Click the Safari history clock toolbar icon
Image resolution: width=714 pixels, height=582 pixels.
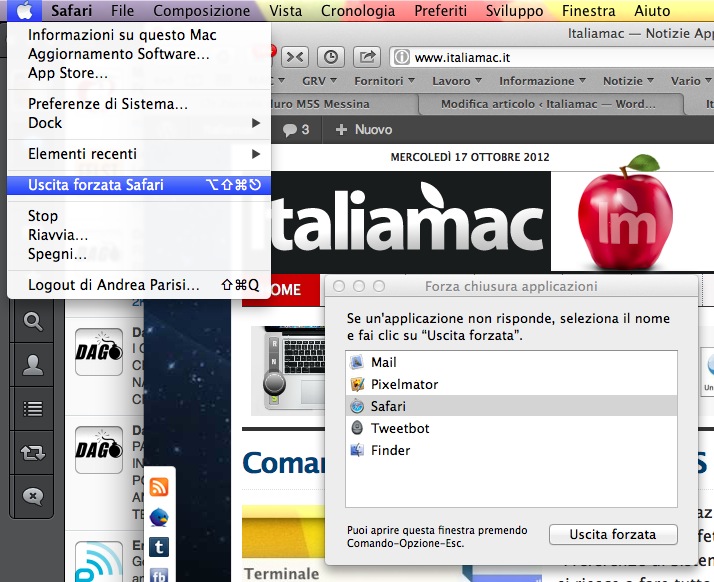[331, 57]
